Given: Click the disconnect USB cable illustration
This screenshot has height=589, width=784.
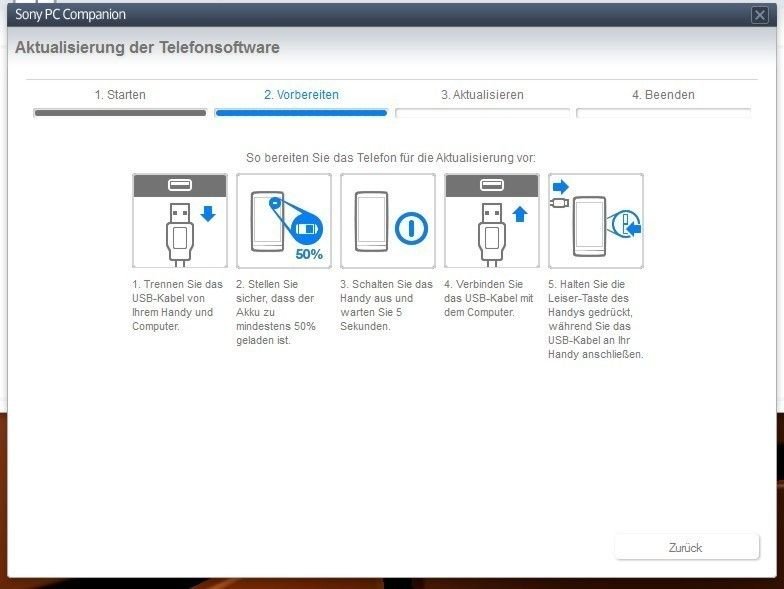Looking at the screenshot, I should tap(180, 220).
